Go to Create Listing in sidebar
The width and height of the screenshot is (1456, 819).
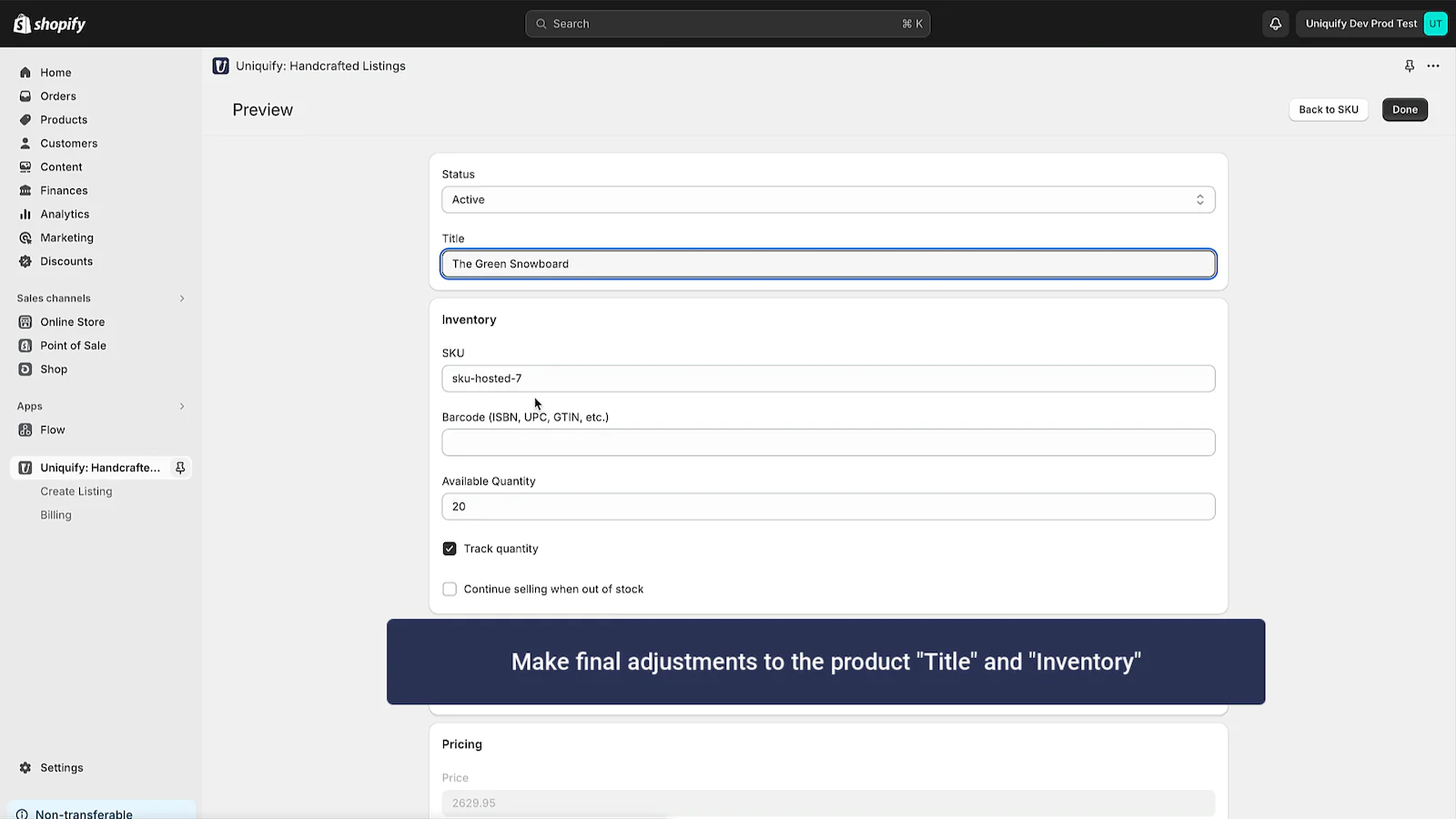tap(76, 491)
